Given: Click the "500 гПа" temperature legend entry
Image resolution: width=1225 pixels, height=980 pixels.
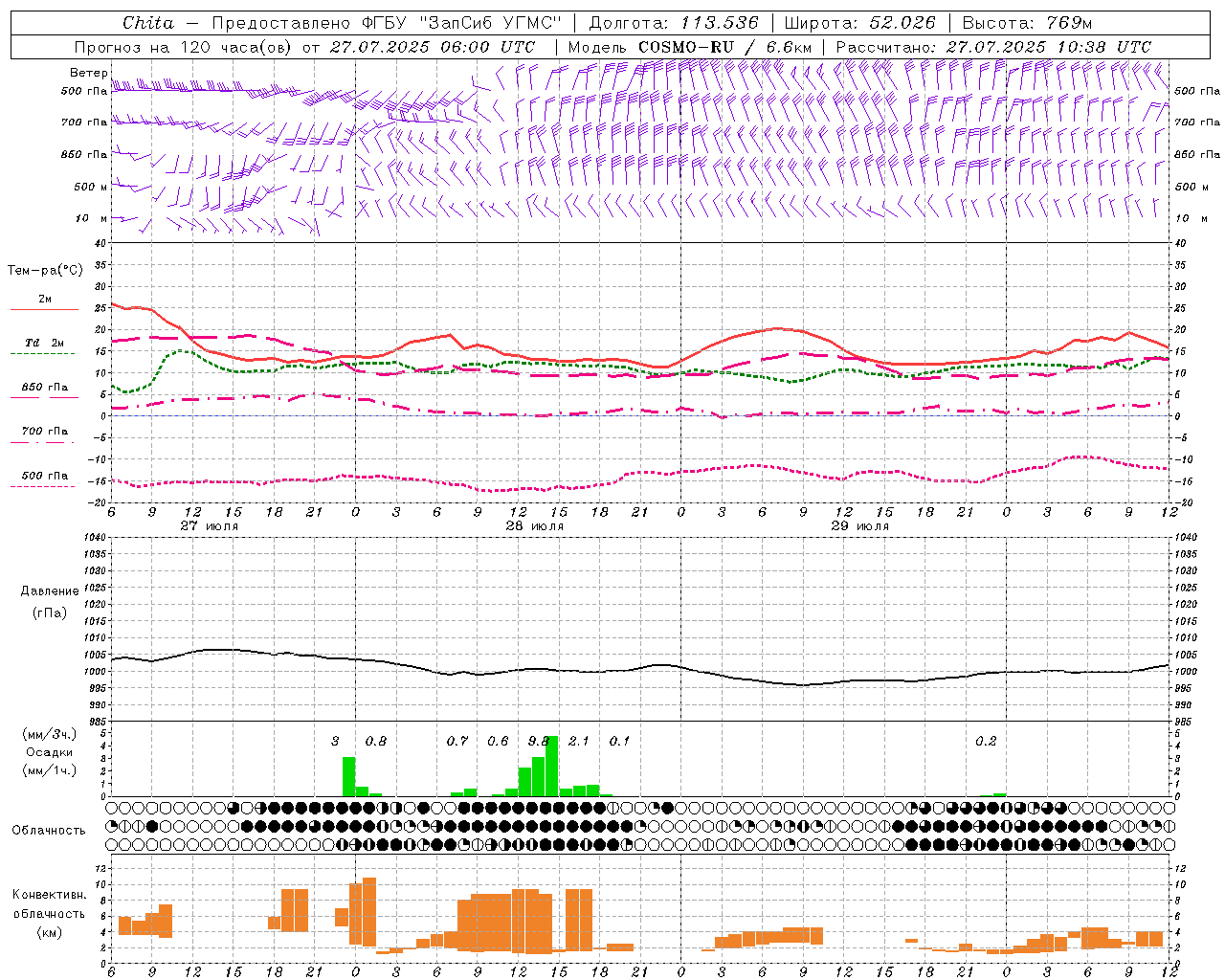Looking at the screenshot, I should click(x=45, y=476).
